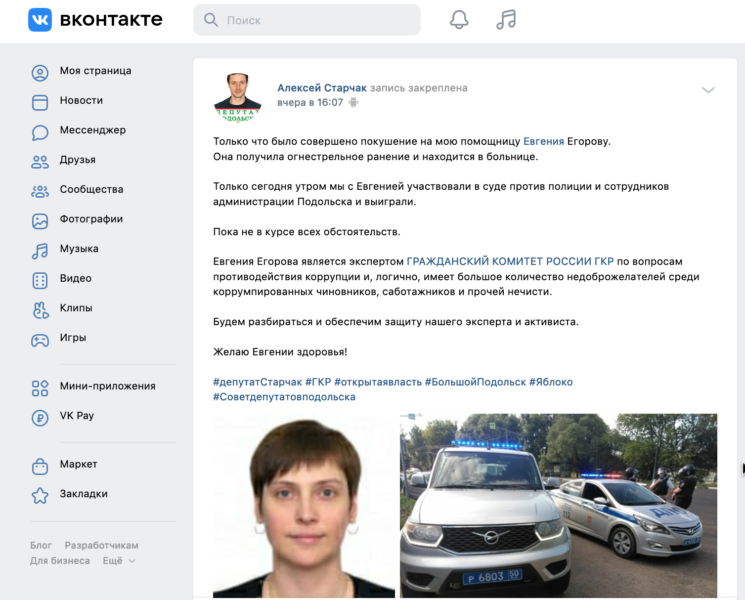Open Алексей Старчак profile link
The image size is (745, 600).
tap(322, 88)
